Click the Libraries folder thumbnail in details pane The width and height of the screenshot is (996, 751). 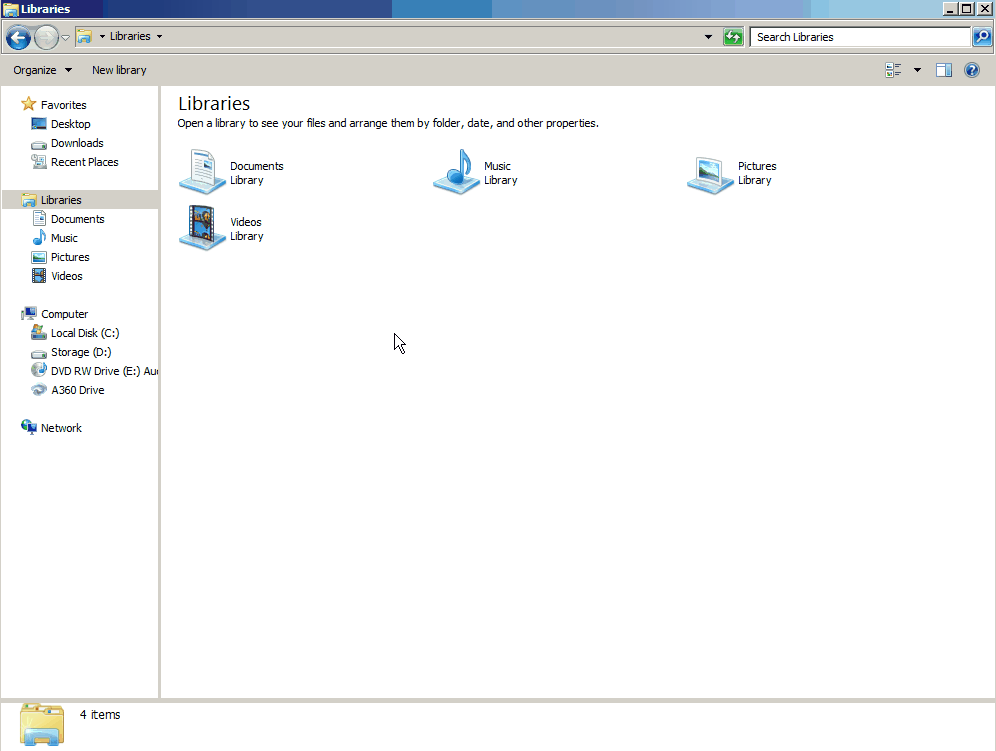click(x=42, y=724)
